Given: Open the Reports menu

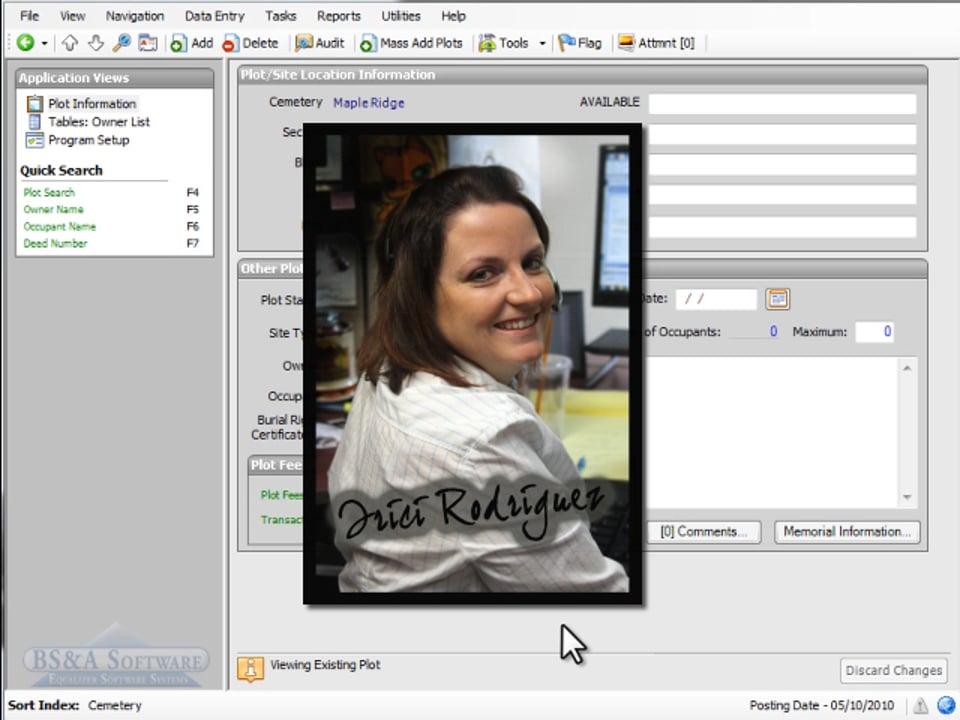Looking at the screenshot, I should pos(339,16).
